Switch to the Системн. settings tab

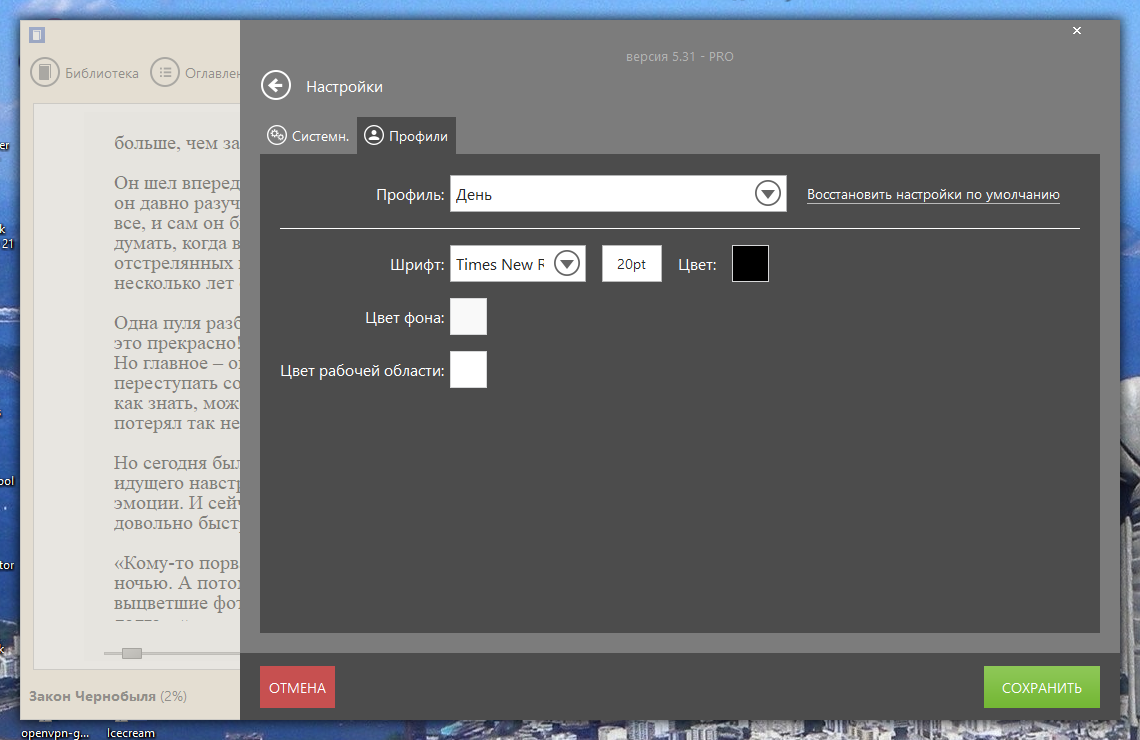click(x=308, y=136)
